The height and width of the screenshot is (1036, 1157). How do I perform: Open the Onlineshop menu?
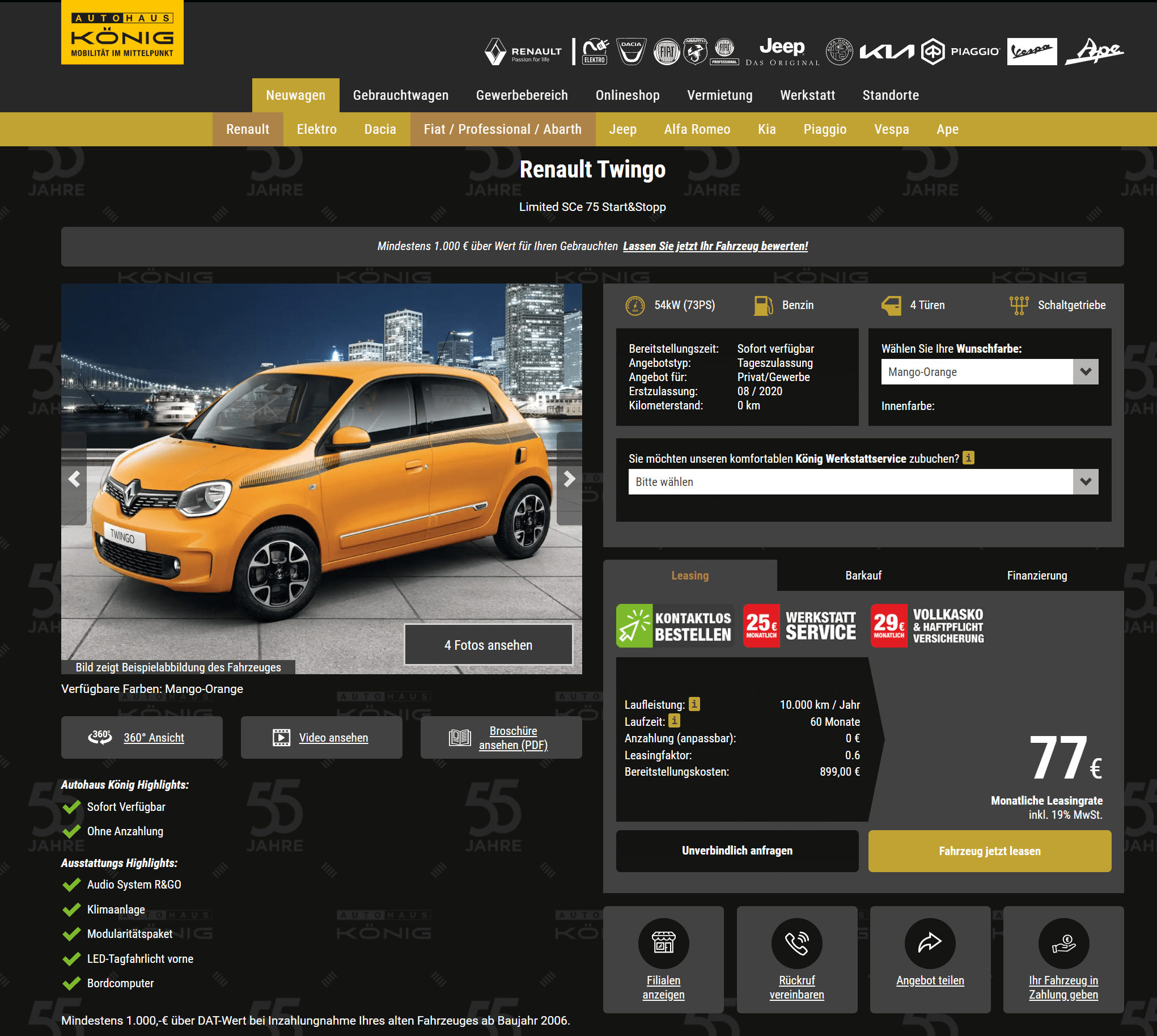tap(628, 95)
